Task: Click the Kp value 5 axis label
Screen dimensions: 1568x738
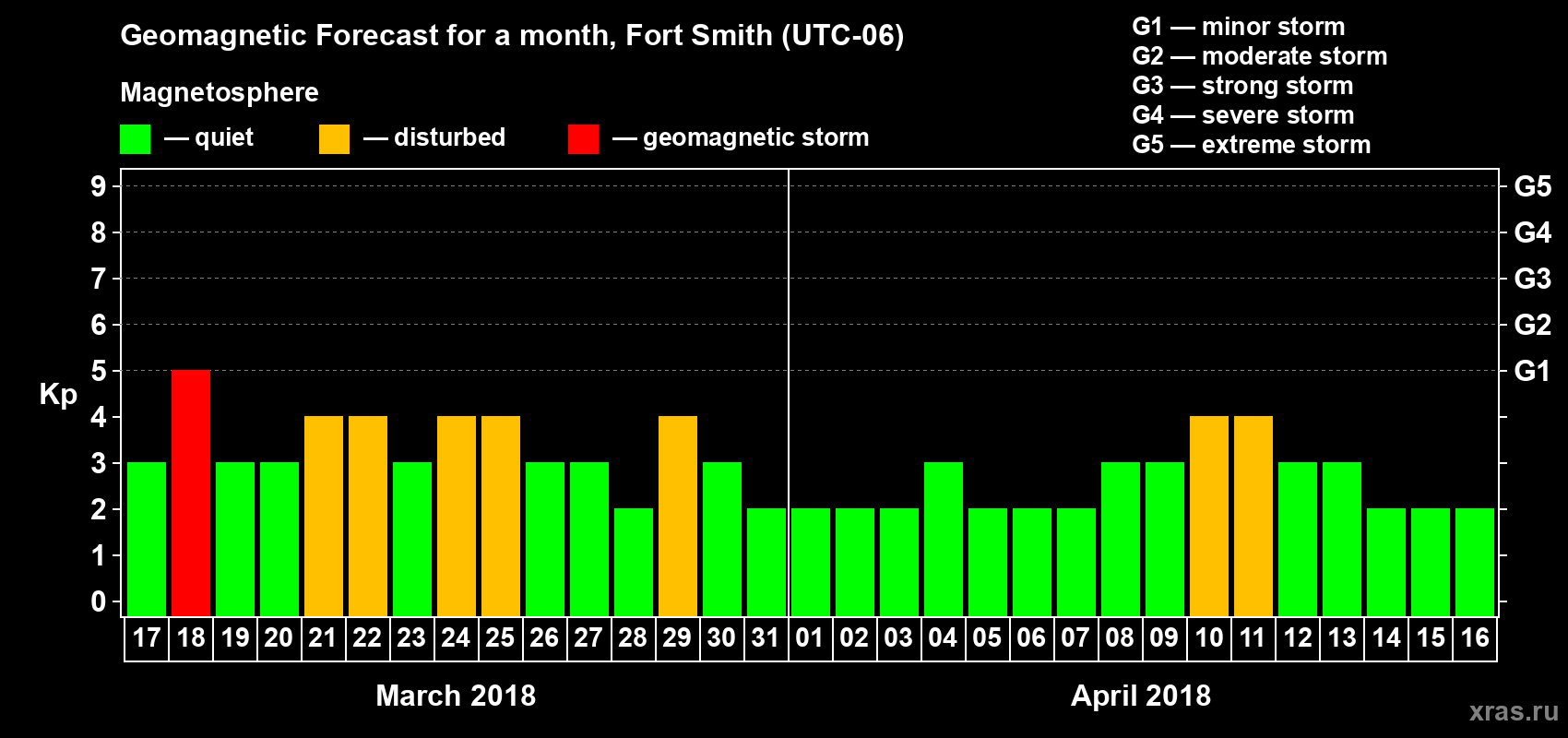Action: tap(99, 371)
